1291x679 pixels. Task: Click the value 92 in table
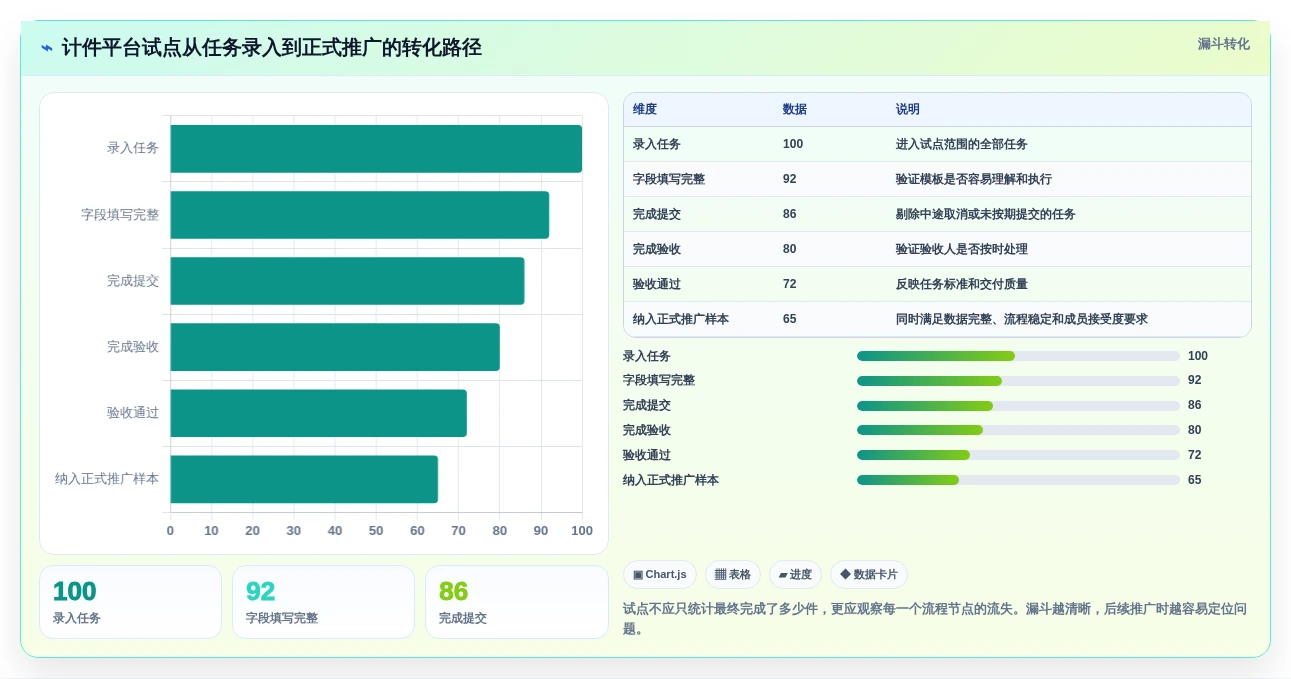click(x=790, y=179)
